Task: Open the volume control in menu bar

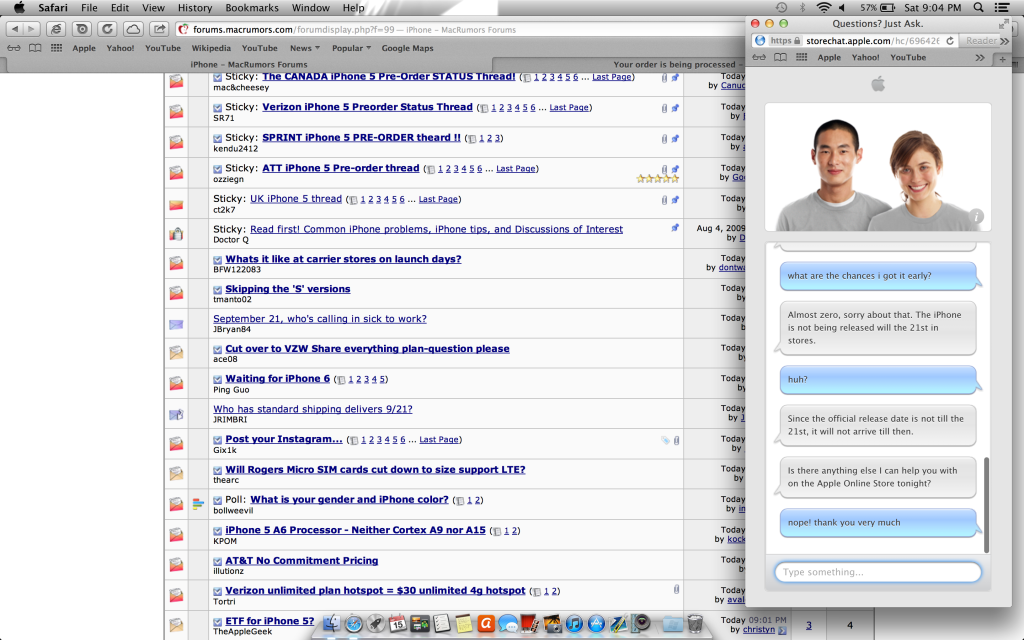Action: (x=842, y=7)
